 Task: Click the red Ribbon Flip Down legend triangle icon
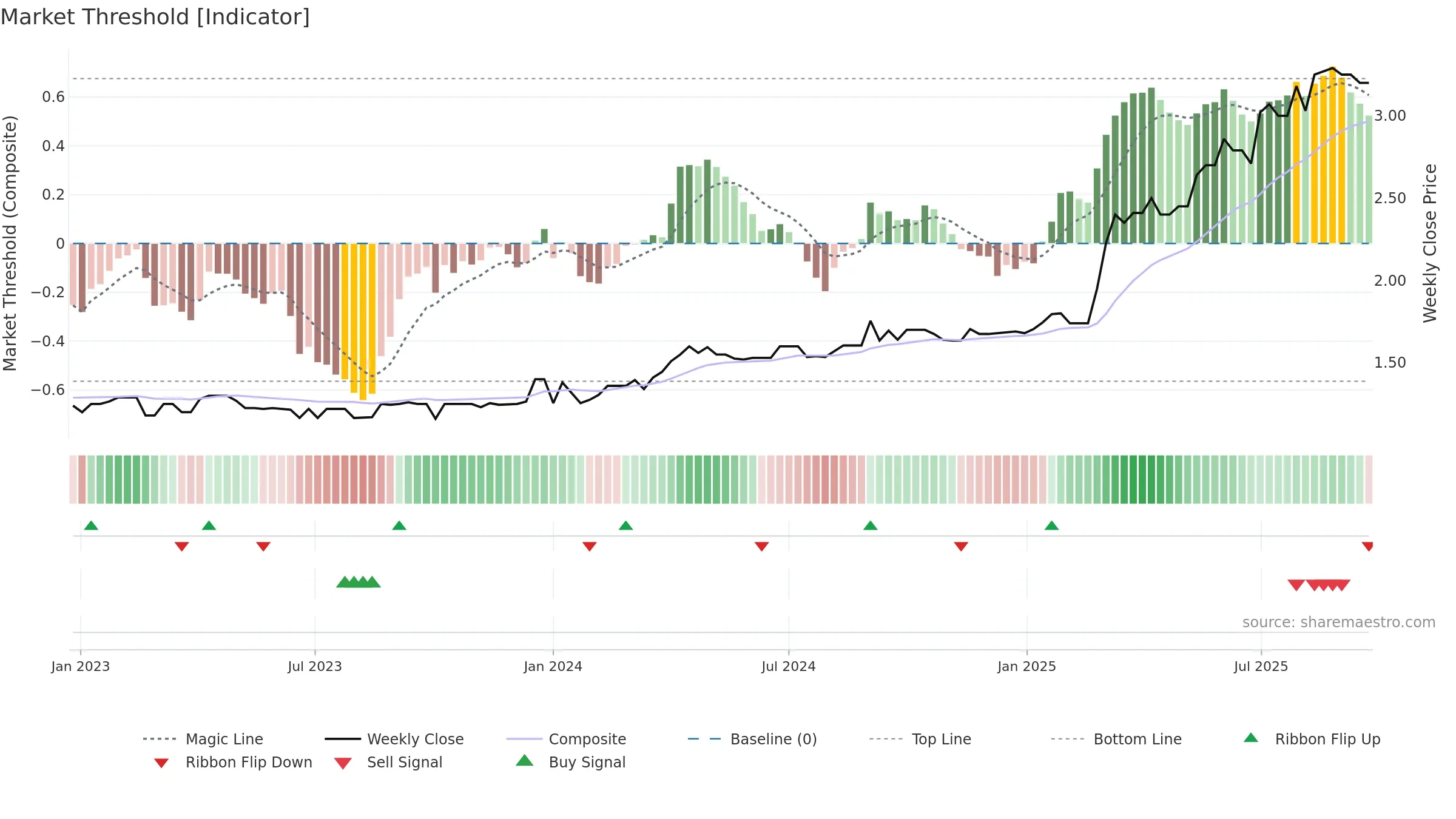161,763
